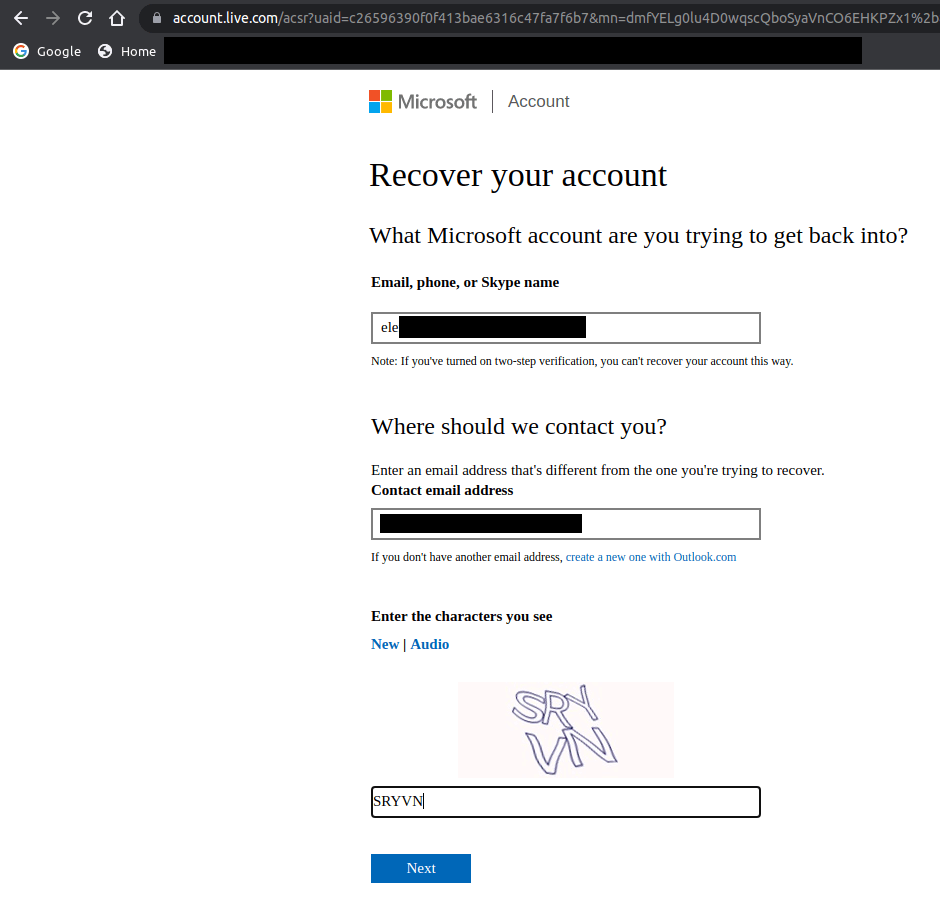Navigate back using the browser back arrow

click(21, 17)
